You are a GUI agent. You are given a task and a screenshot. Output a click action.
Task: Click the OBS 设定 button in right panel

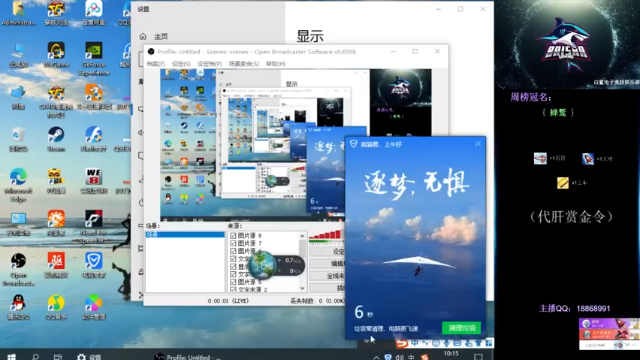(327, 252)
